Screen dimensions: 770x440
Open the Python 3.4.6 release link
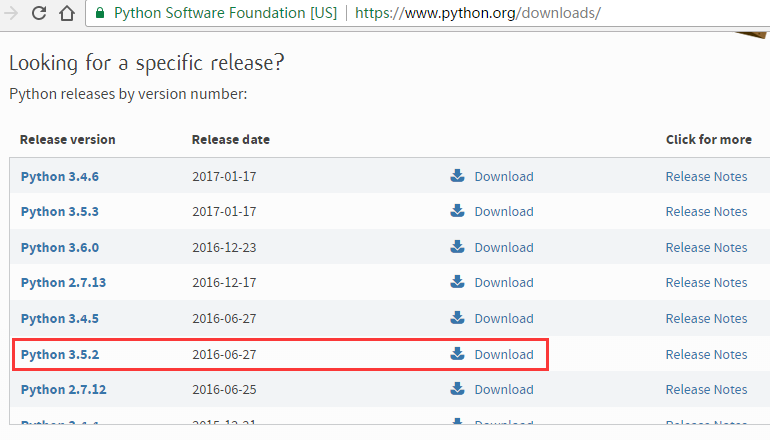(59, 177)
